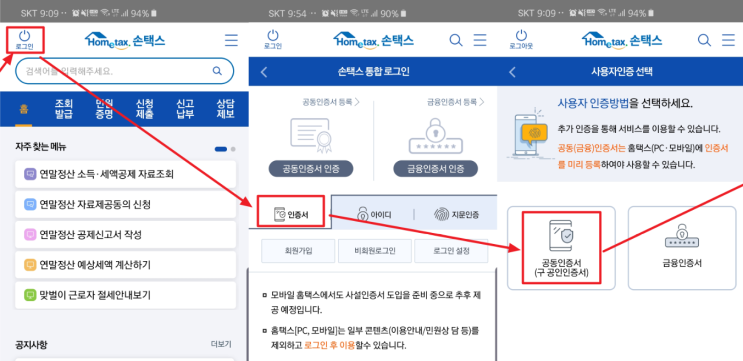
Task: Select the 지문인증 login tab
Action: point(456,214)
